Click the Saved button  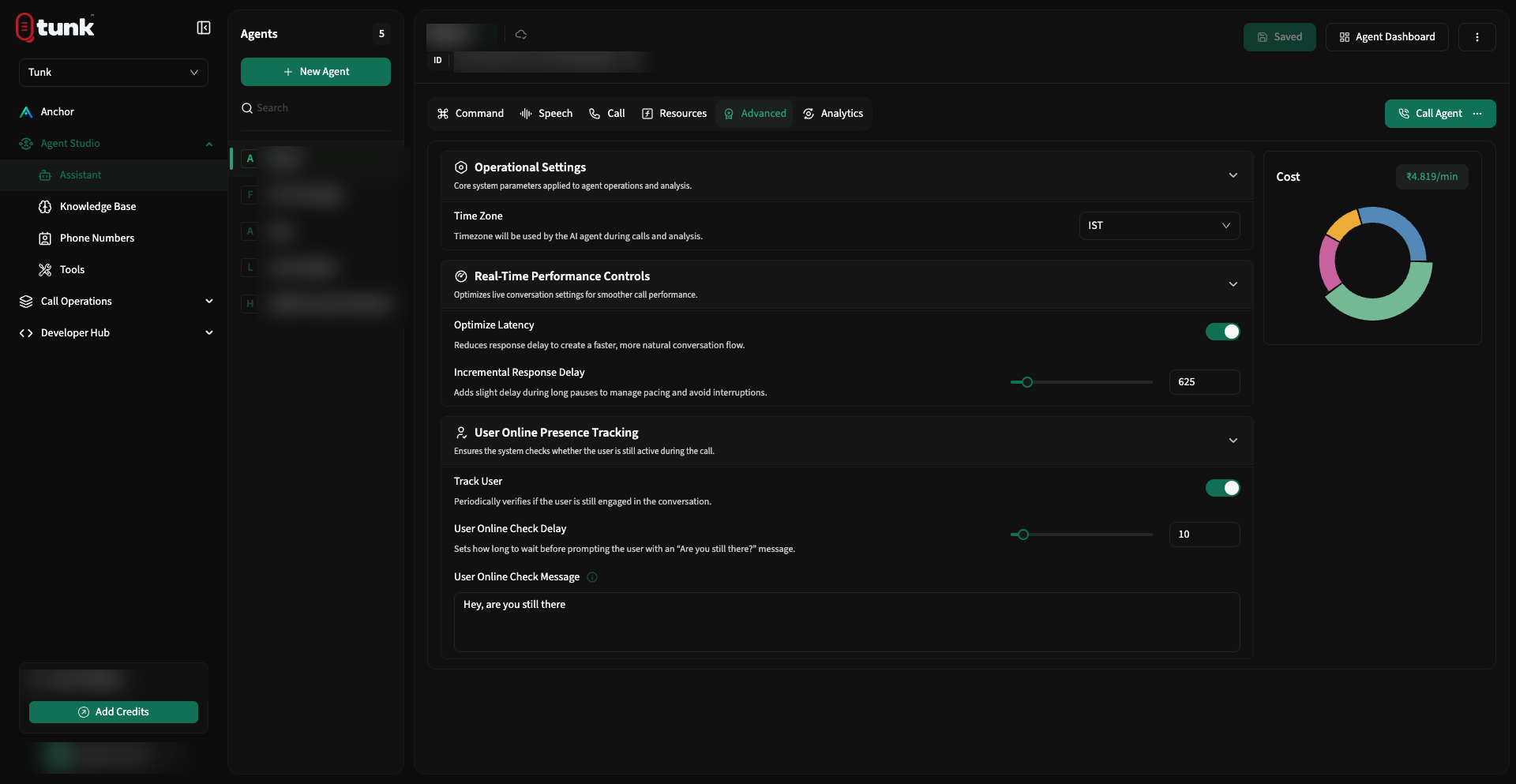pyautogui.click(x=1280, y=37)
